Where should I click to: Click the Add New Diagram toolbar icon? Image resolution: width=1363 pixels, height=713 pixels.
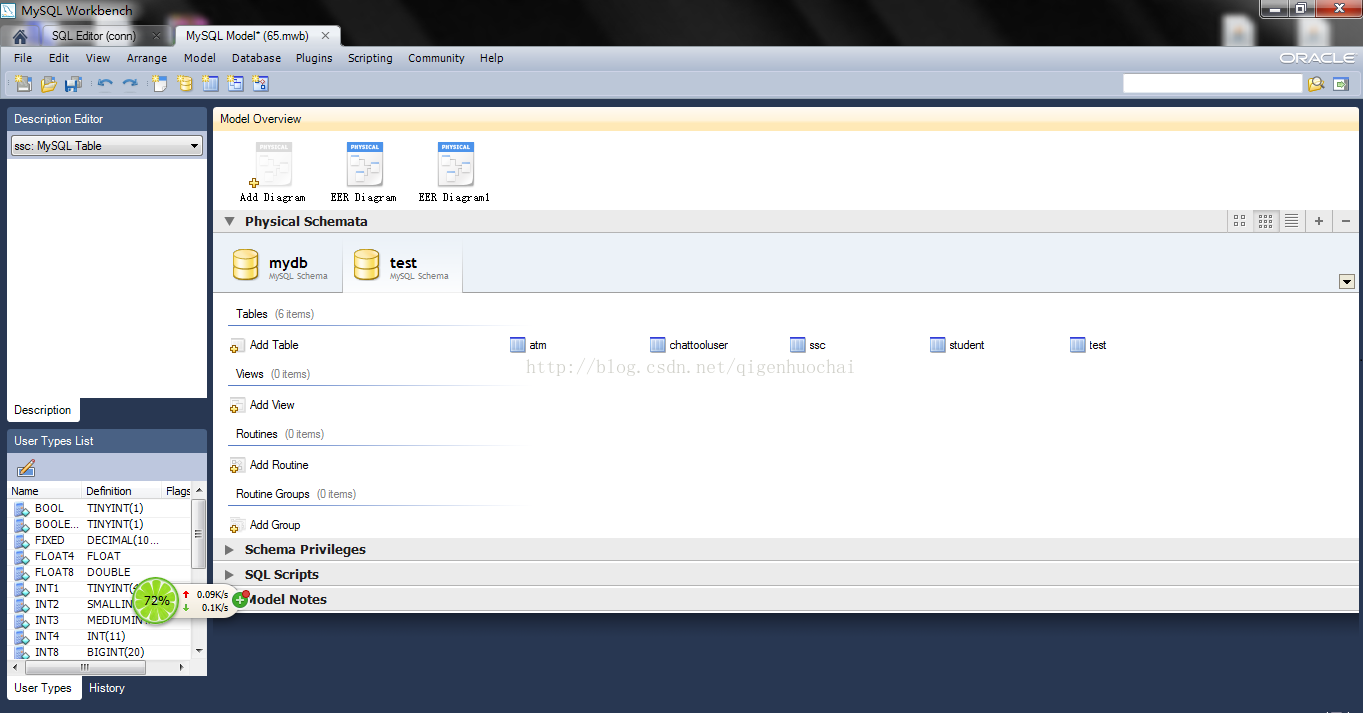coord(160,84)
